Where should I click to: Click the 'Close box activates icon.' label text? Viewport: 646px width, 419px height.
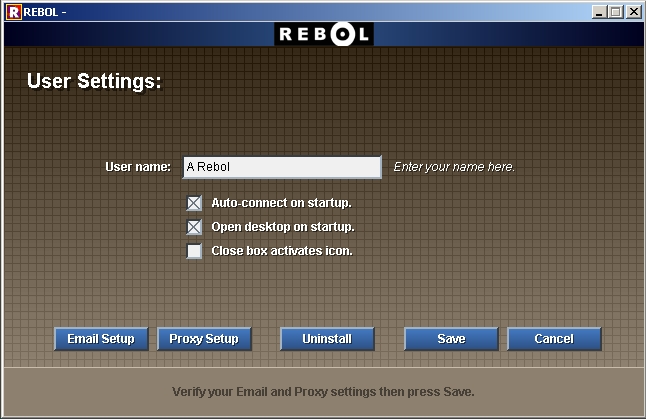tap(282, 251)
